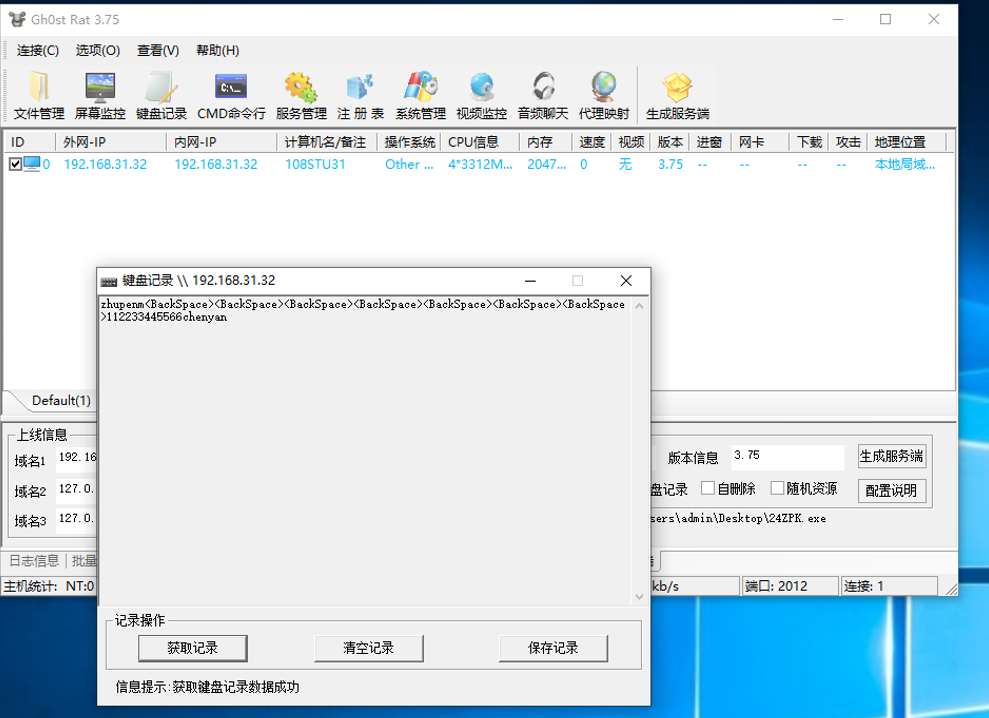Click 生成服务端 button beside version field

891,456
